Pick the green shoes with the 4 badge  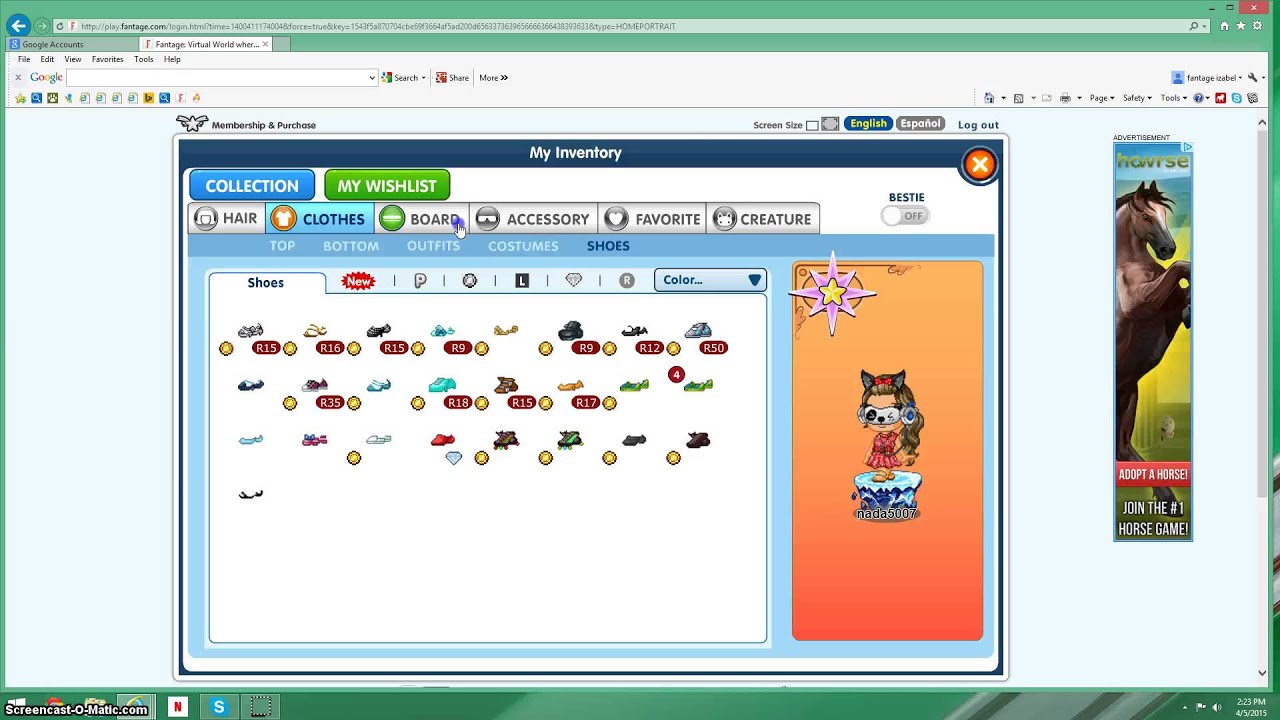(698, 385)
